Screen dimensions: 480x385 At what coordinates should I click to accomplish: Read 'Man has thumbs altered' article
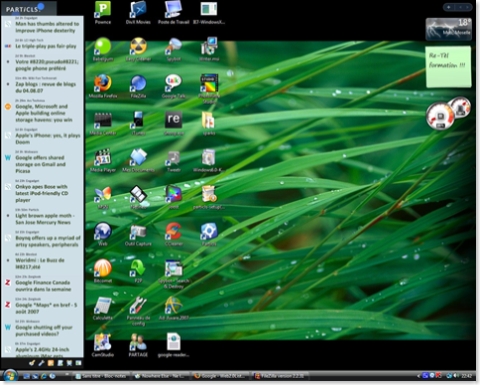click(47, 27)
